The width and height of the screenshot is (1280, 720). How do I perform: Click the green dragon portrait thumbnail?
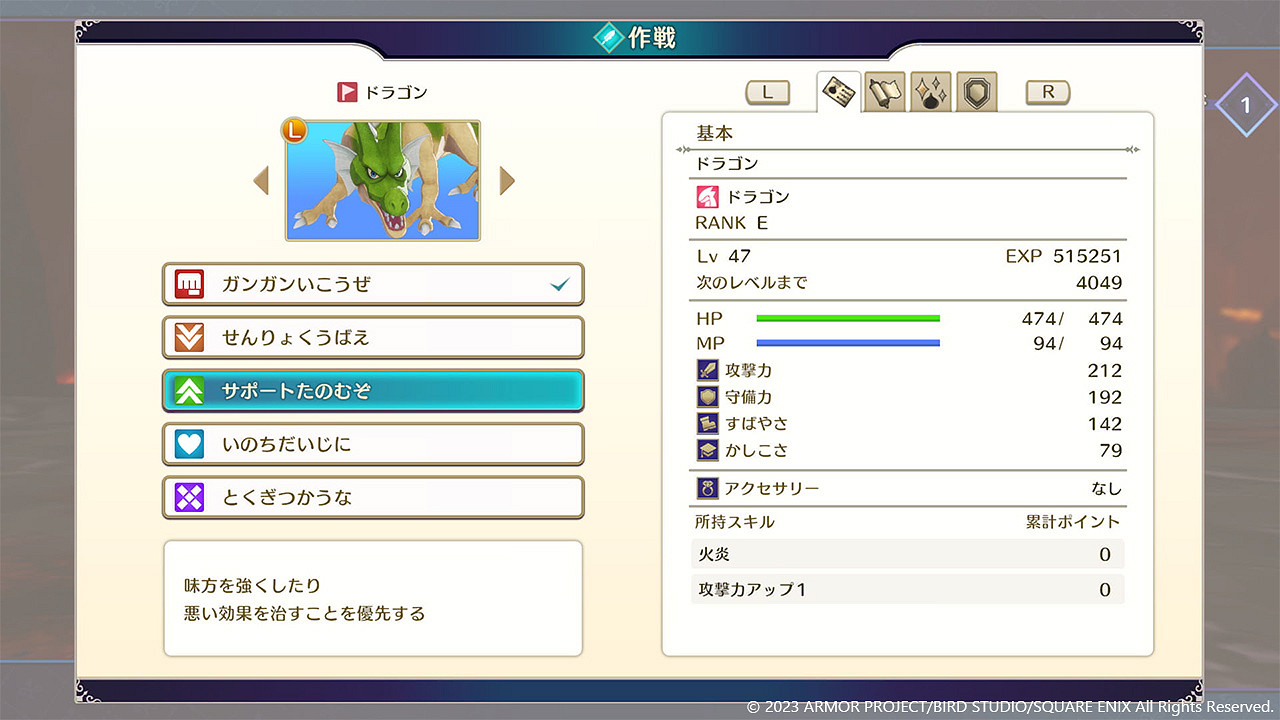383,181
